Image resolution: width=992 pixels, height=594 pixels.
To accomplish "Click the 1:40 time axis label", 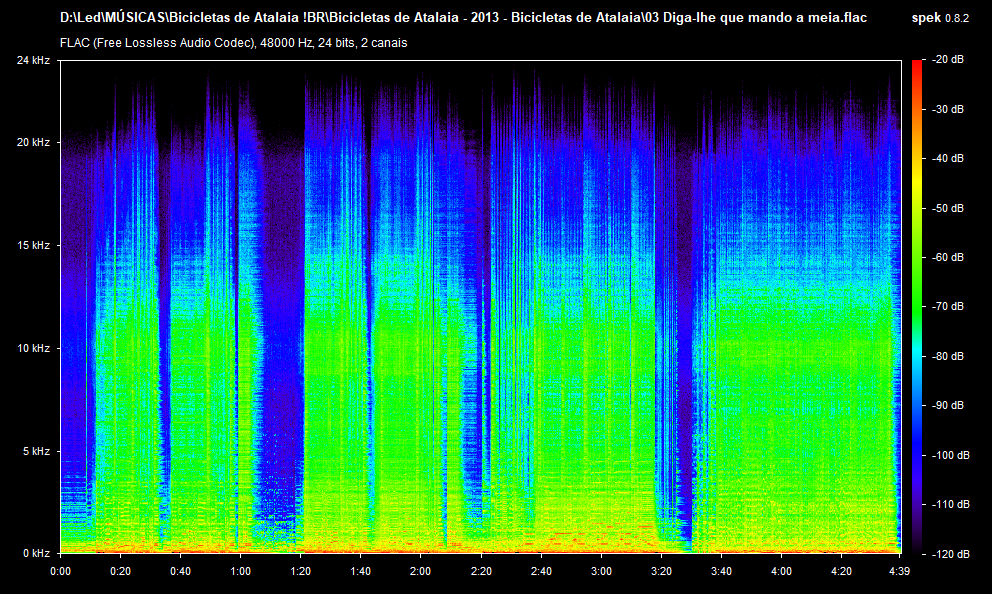I will 361,571.
